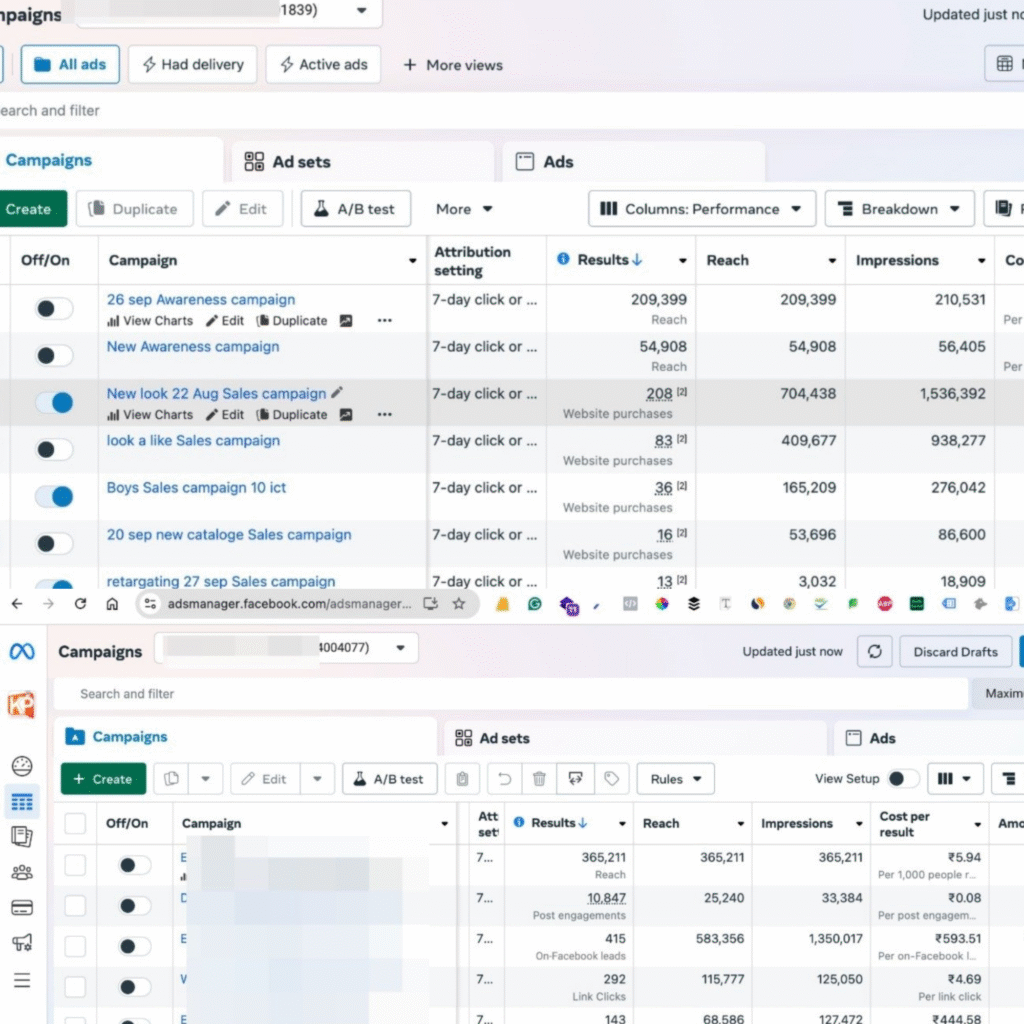Open the upper Ads tab
The height and width of the screenshot is (1024, 1024).
(633, 161)
